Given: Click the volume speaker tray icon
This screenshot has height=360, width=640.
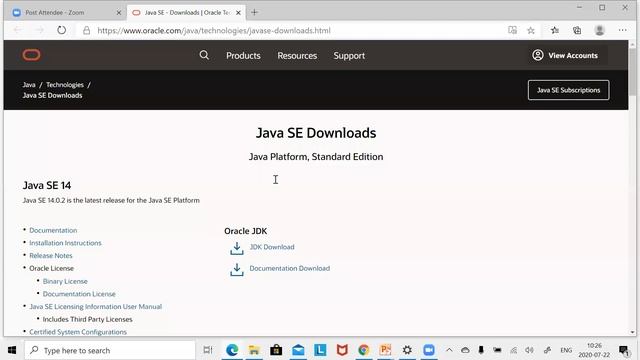Looking at the screenshot, I should click(529, 350).
